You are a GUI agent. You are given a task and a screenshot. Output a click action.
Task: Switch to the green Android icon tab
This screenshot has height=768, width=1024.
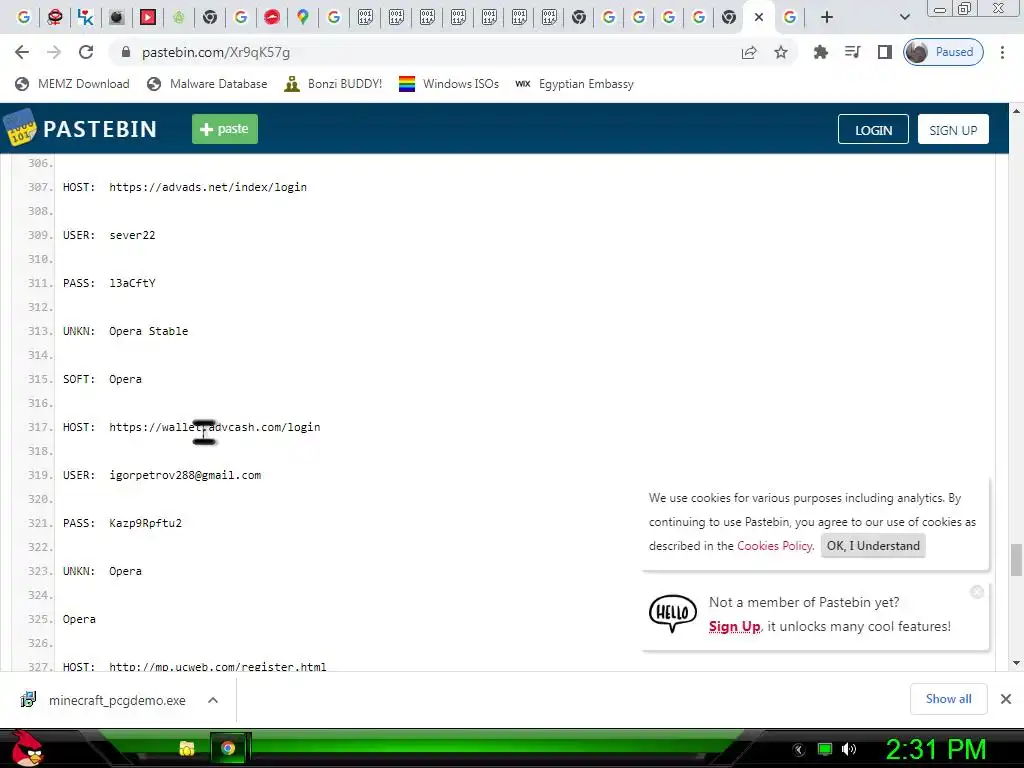[x=179, y=17]
